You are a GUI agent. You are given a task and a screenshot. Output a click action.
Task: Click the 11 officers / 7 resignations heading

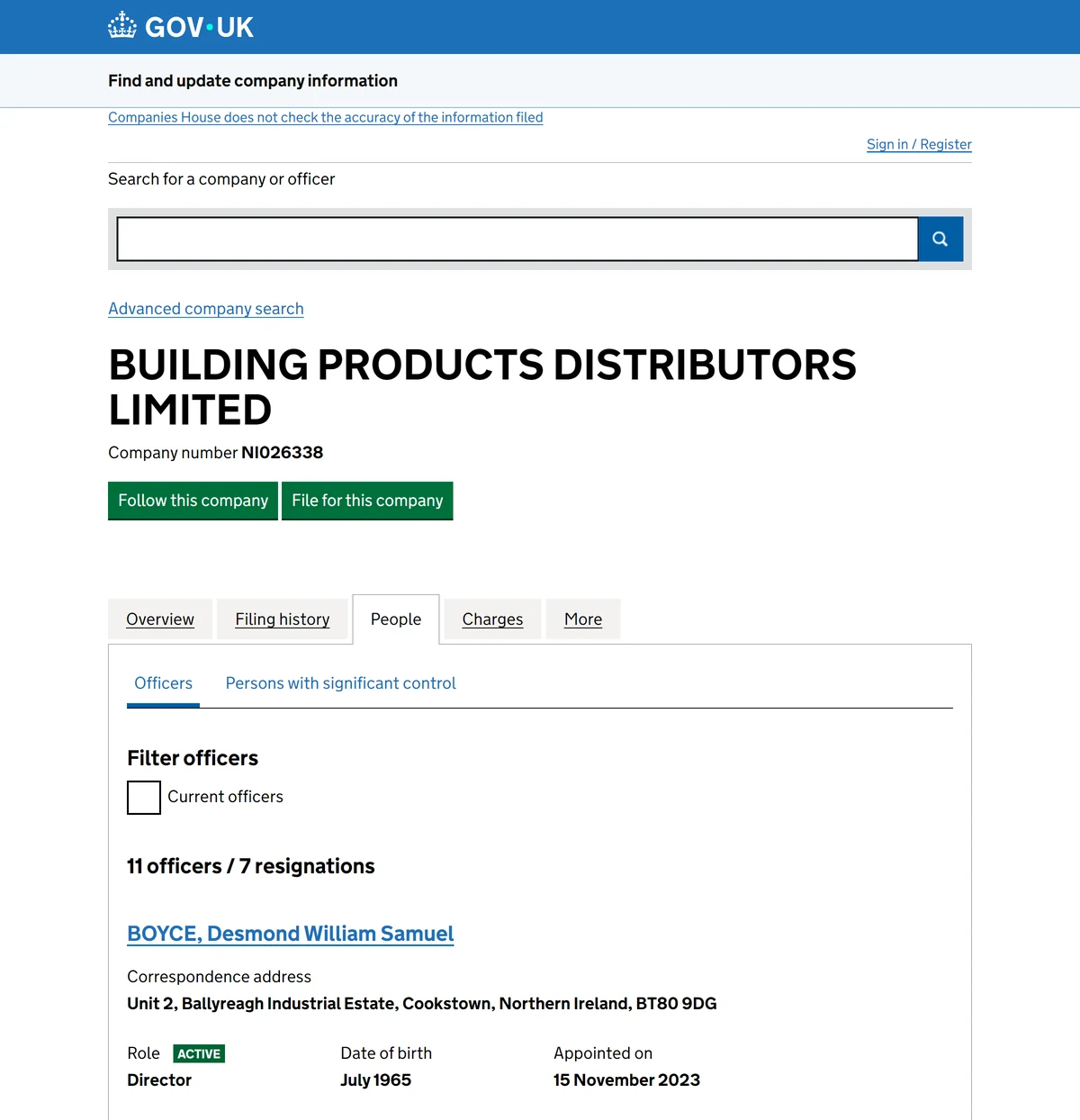point(251,866)
